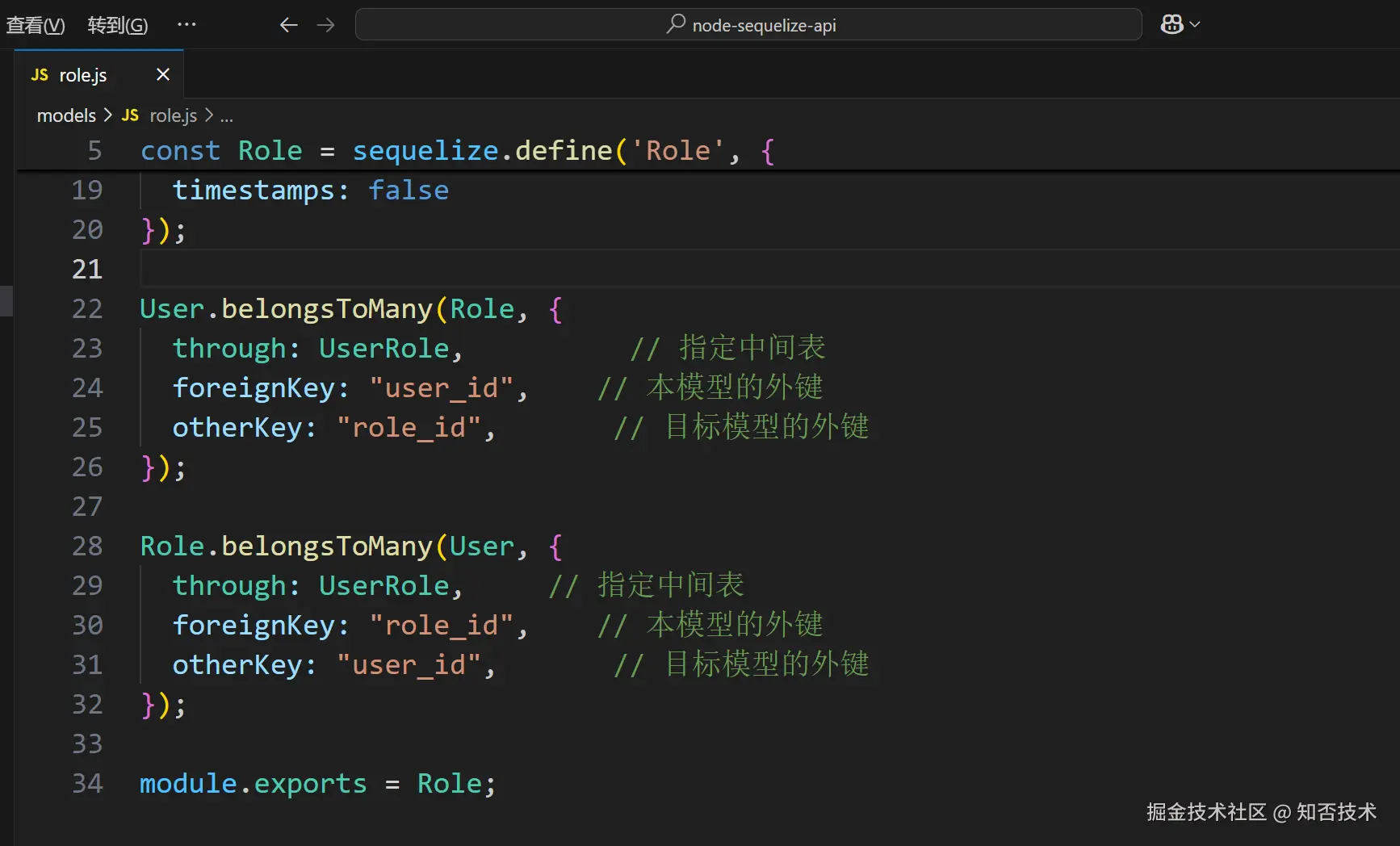The width and height of the screenshot is (1400, 846).
Task: Open the 转到(G) menu
Action: 118,25
